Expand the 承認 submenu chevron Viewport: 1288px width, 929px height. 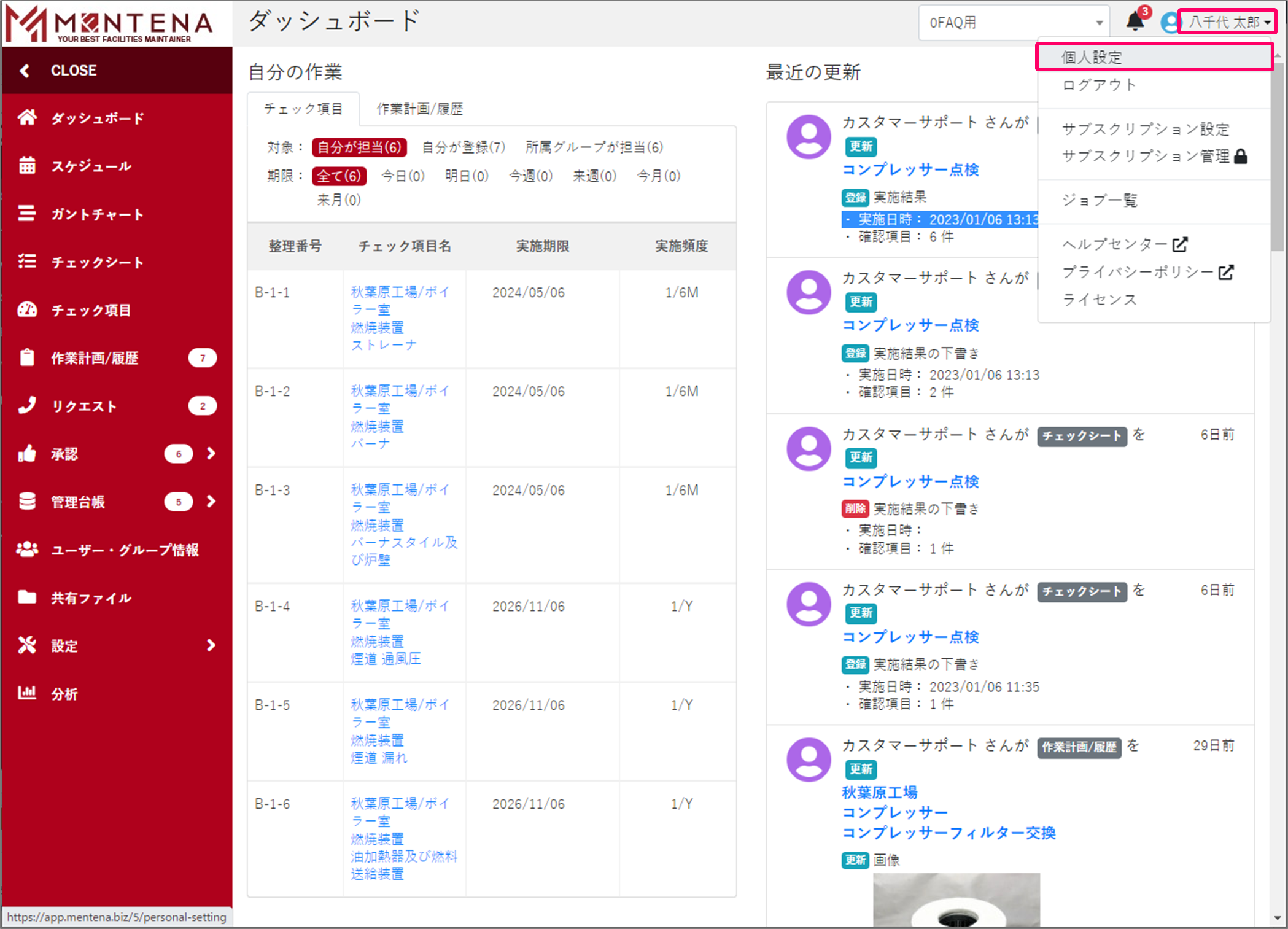tap(211, 453)
